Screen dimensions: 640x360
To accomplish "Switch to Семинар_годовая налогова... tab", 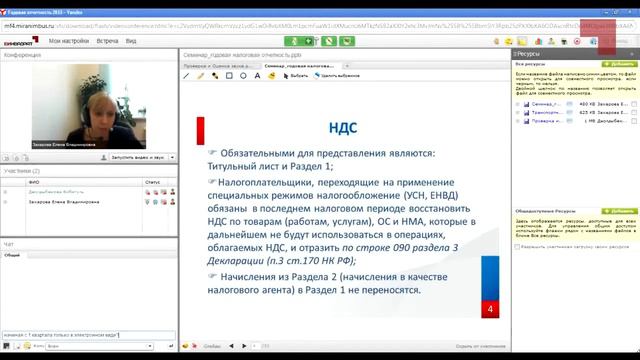I will pyautogui.click(x=299, y=66).
